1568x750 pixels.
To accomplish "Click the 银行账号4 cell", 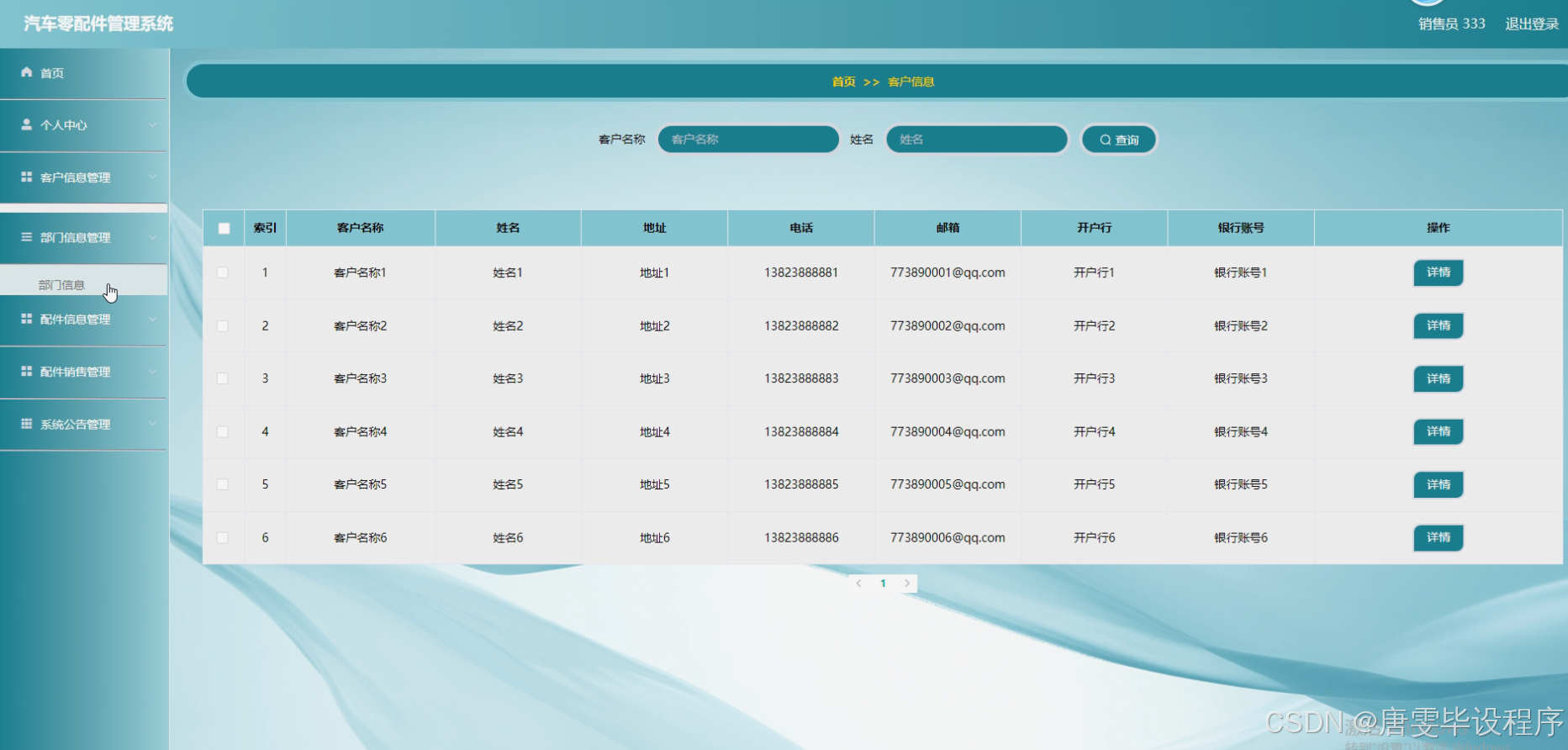I will point(1241,431).
